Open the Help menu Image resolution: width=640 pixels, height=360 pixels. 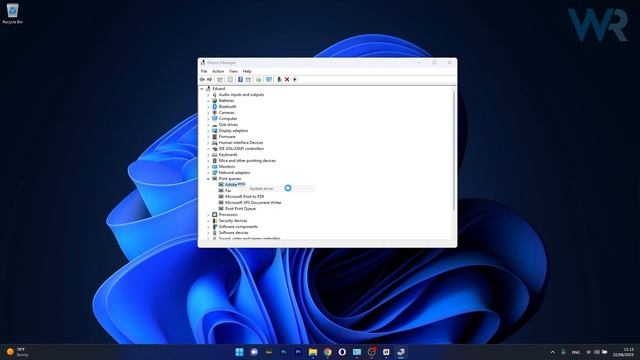pos(247,71)
